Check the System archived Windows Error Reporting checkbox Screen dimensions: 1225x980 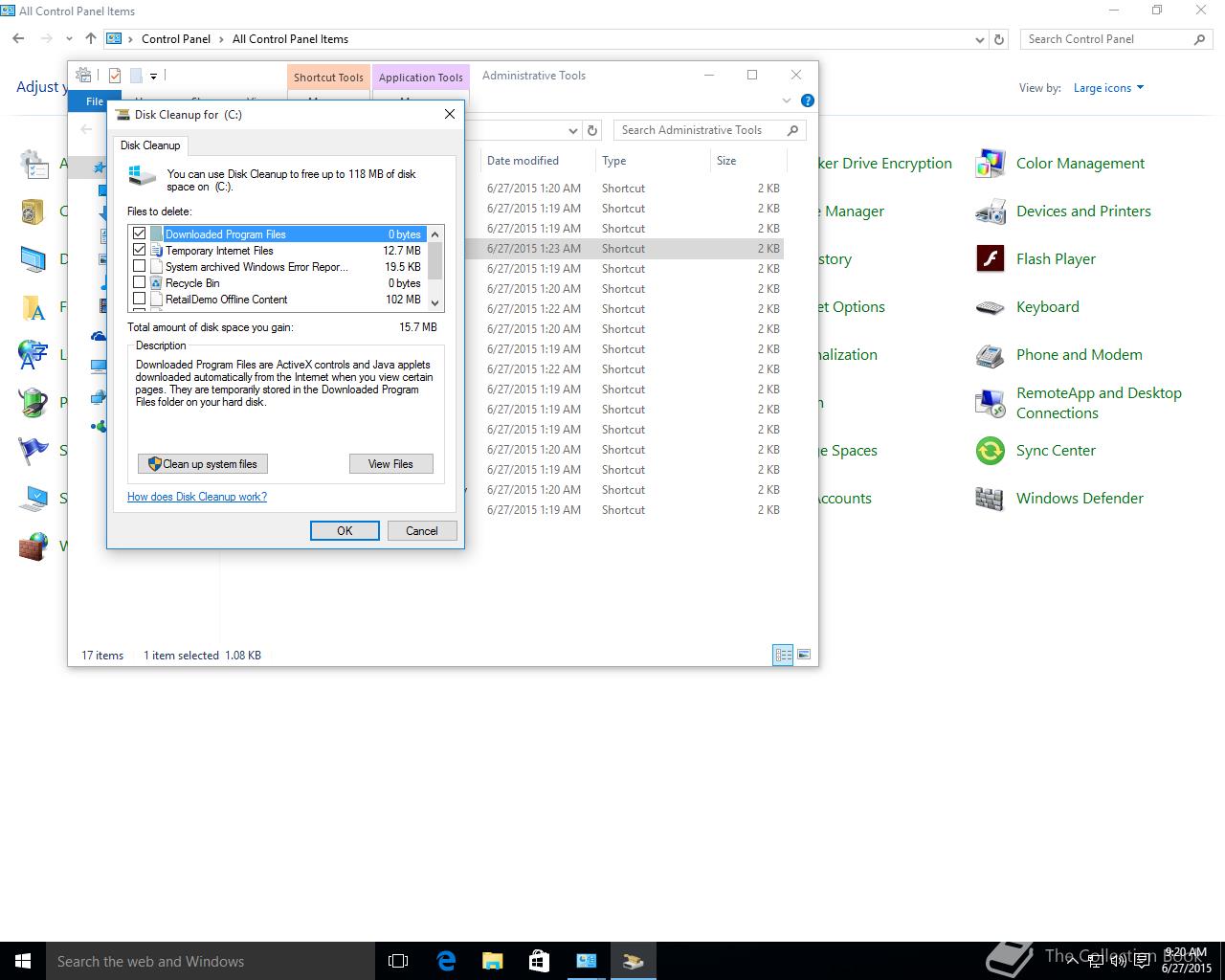coord(140,266)
